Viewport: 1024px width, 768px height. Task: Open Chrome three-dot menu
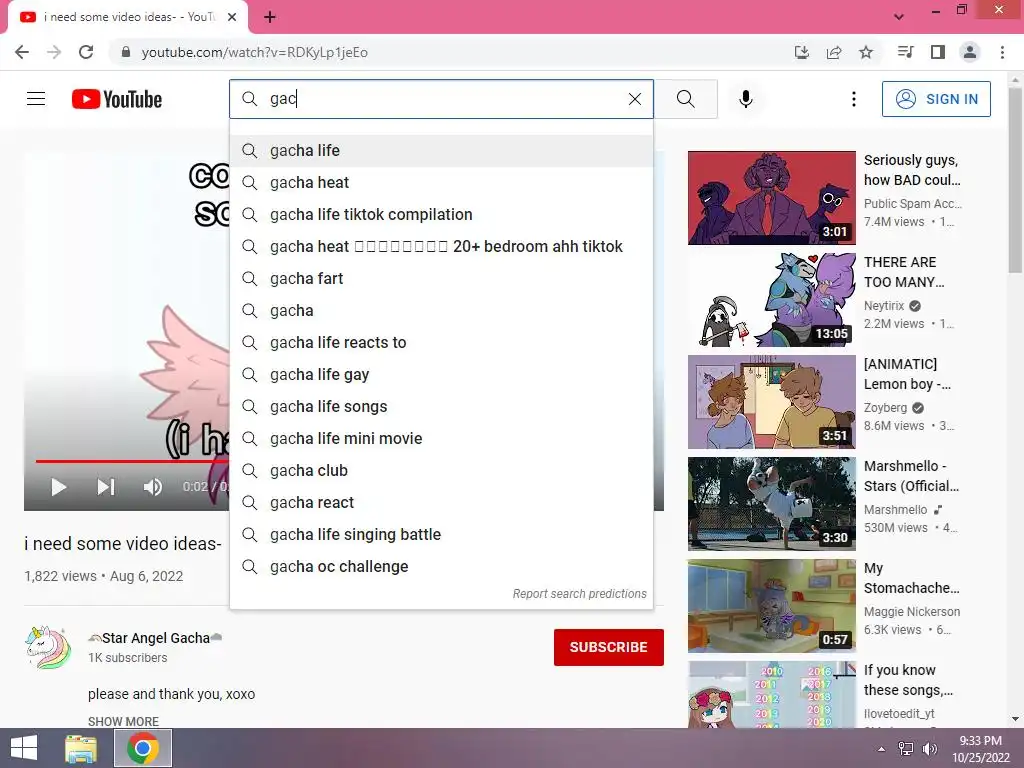pos(1002,52)
